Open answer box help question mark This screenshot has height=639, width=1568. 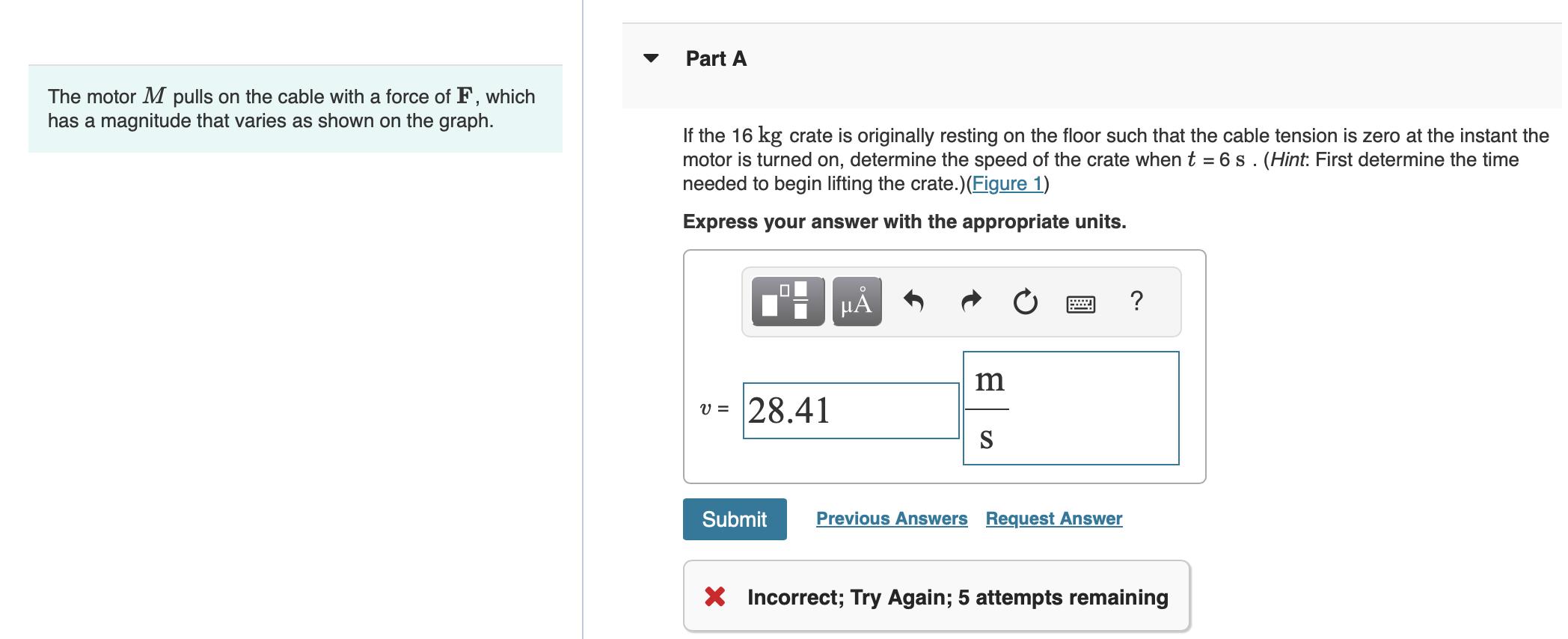point(1136,301)
